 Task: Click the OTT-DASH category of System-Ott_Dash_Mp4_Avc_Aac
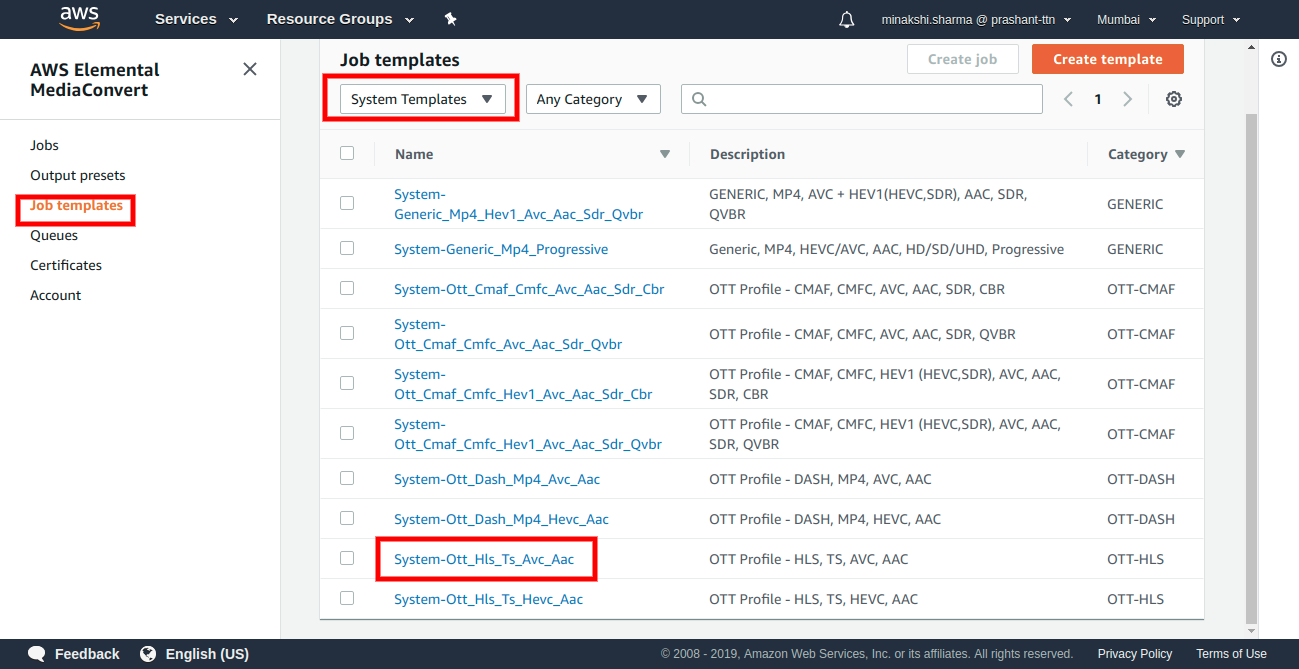coord(1141,479)
